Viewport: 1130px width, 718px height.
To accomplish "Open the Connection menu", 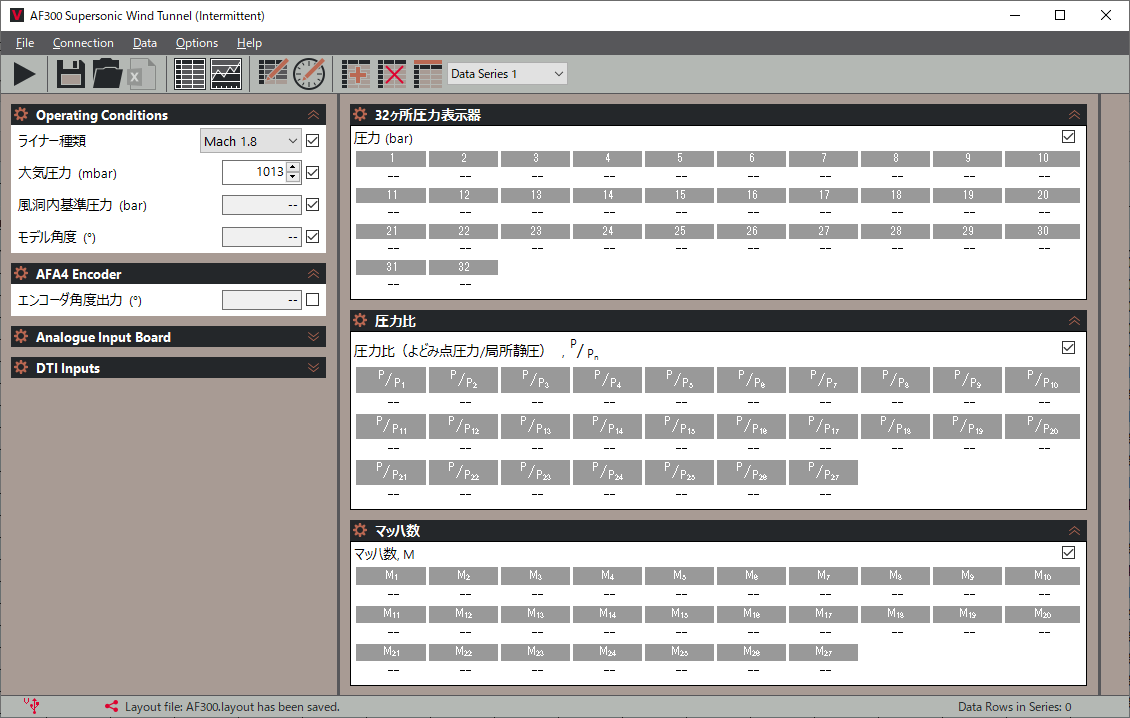I will pyautogui.click(x=83, y=43).
